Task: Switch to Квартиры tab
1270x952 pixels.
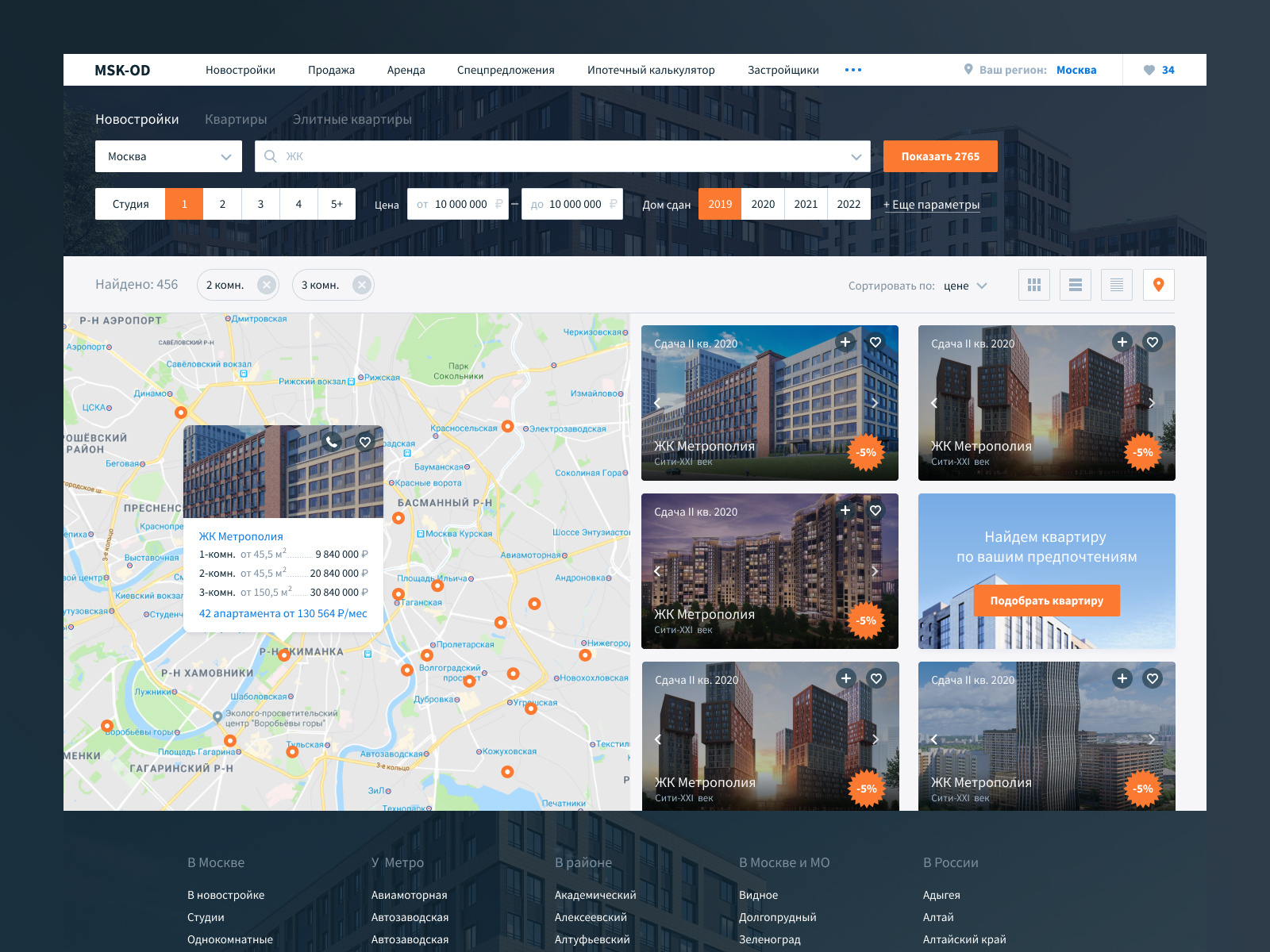Action: pos(236,119)
